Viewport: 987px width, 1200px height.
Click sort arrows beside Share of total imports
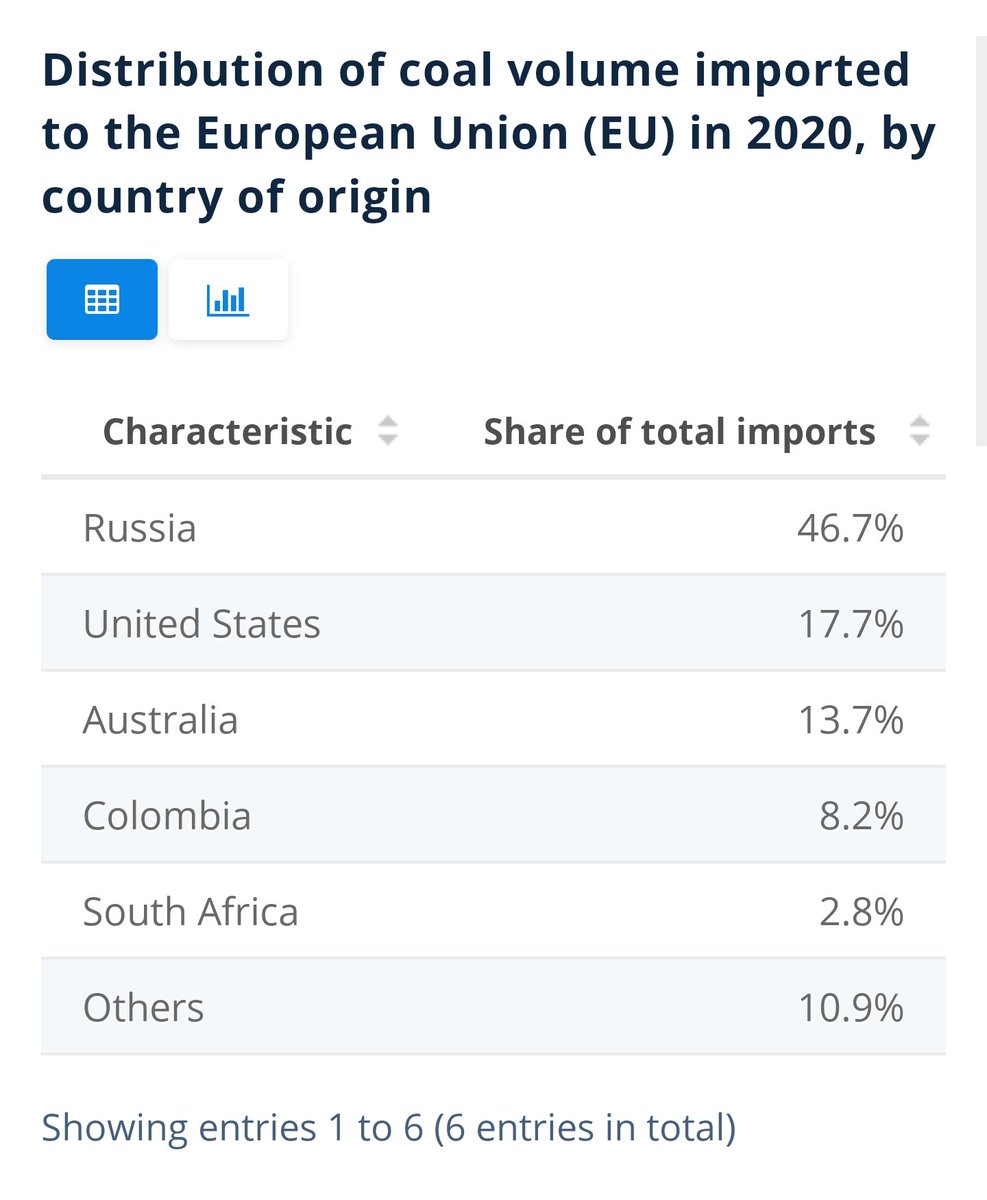pyautogui.click(x=919, y=432)
